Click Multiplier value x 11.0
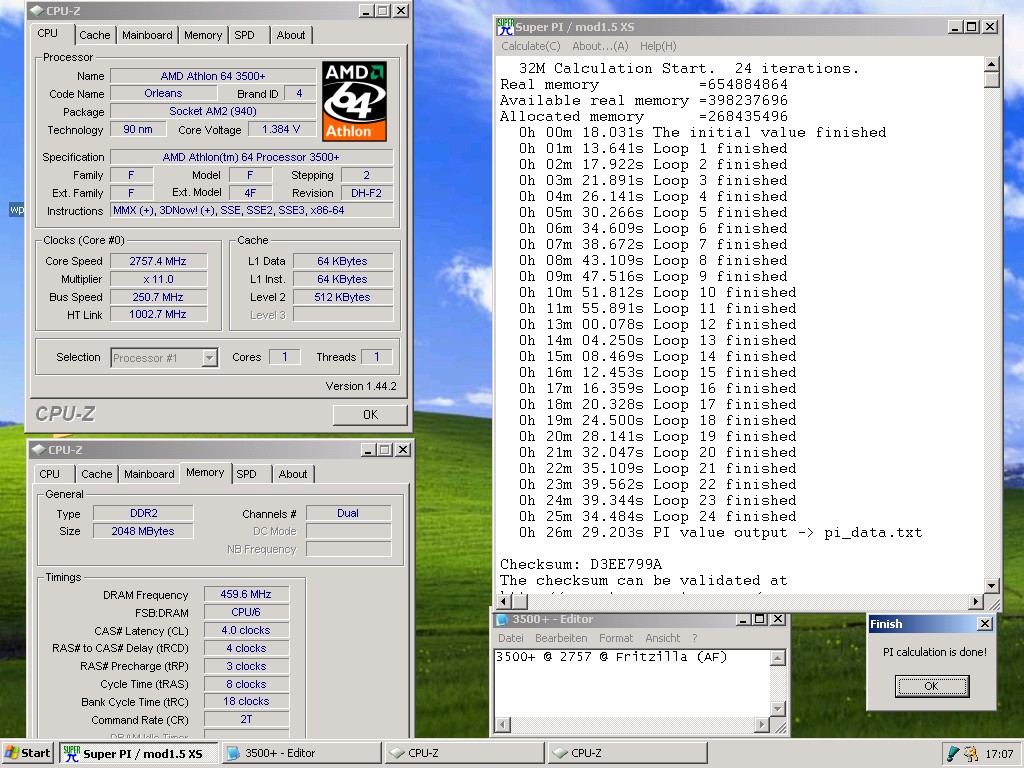 point(158,280)
